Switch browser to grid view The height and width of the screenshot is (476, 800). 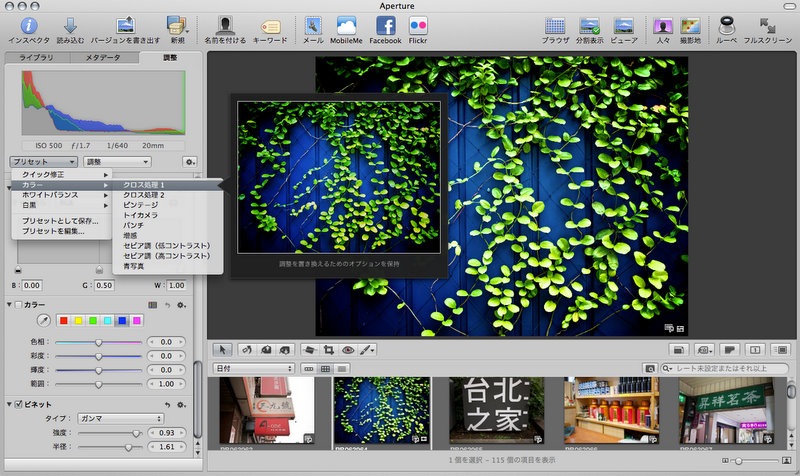coord(325,368)
